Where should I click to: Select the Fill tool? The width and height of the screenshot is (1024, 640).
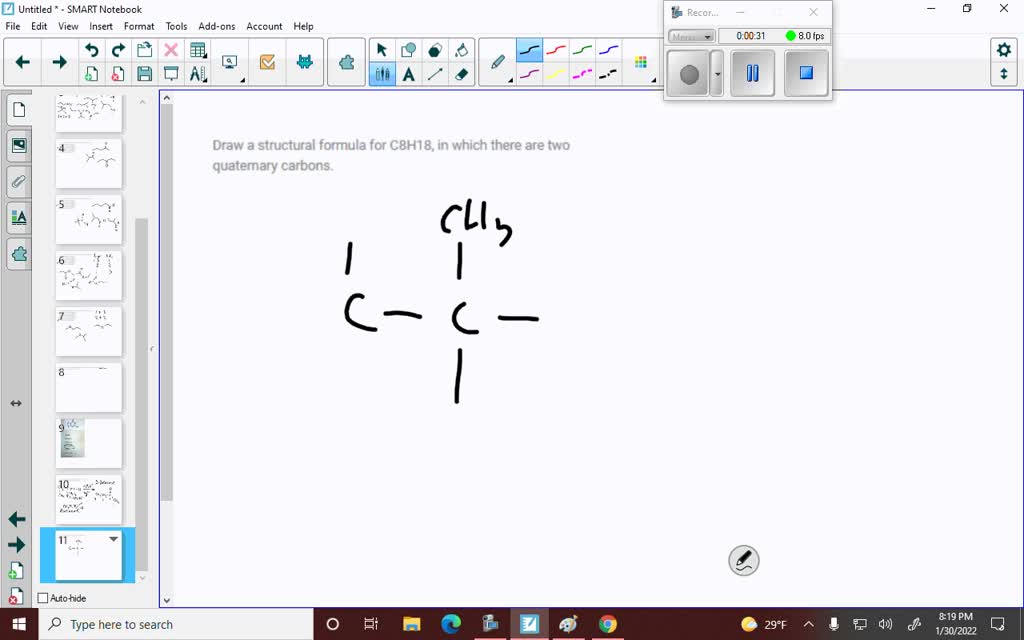click(x=462, y=49)
